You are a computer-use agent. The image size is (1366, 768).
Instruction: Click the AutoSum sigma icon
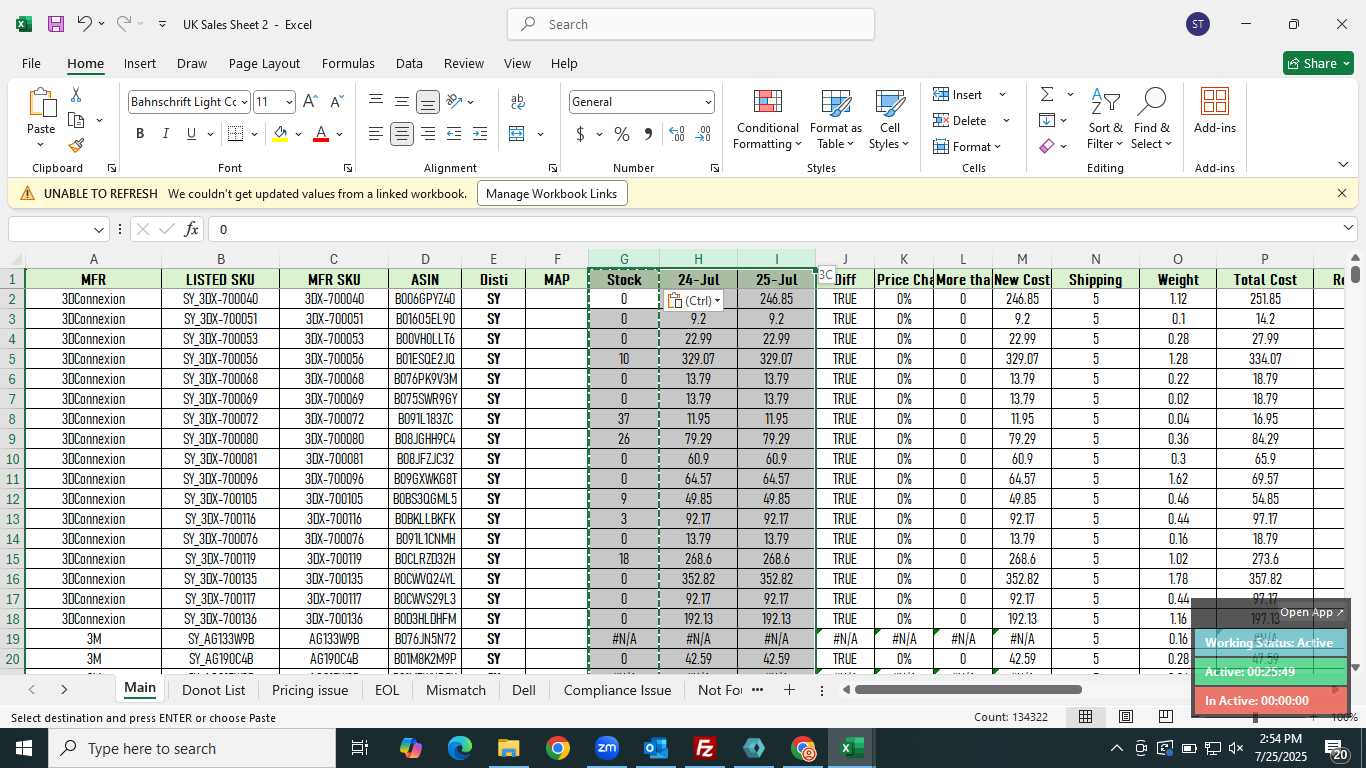pyautogui.click(x=1047, y=94)
